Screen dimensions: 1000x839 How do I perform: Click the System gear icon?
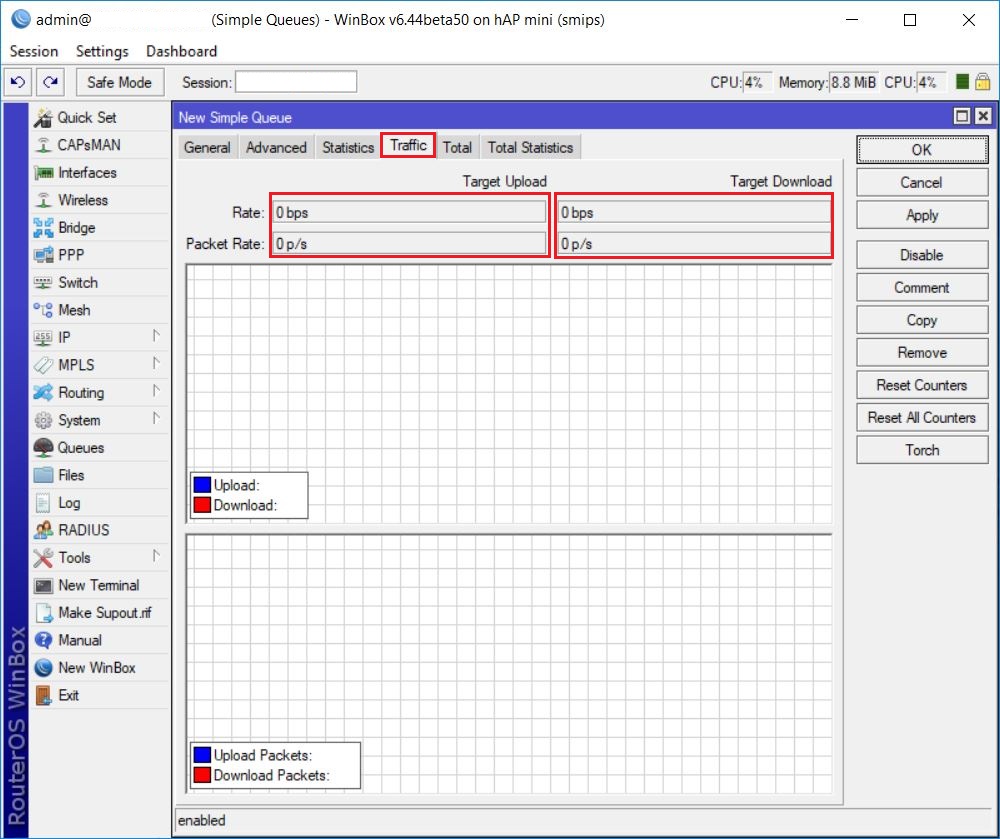tap(43, 420)
